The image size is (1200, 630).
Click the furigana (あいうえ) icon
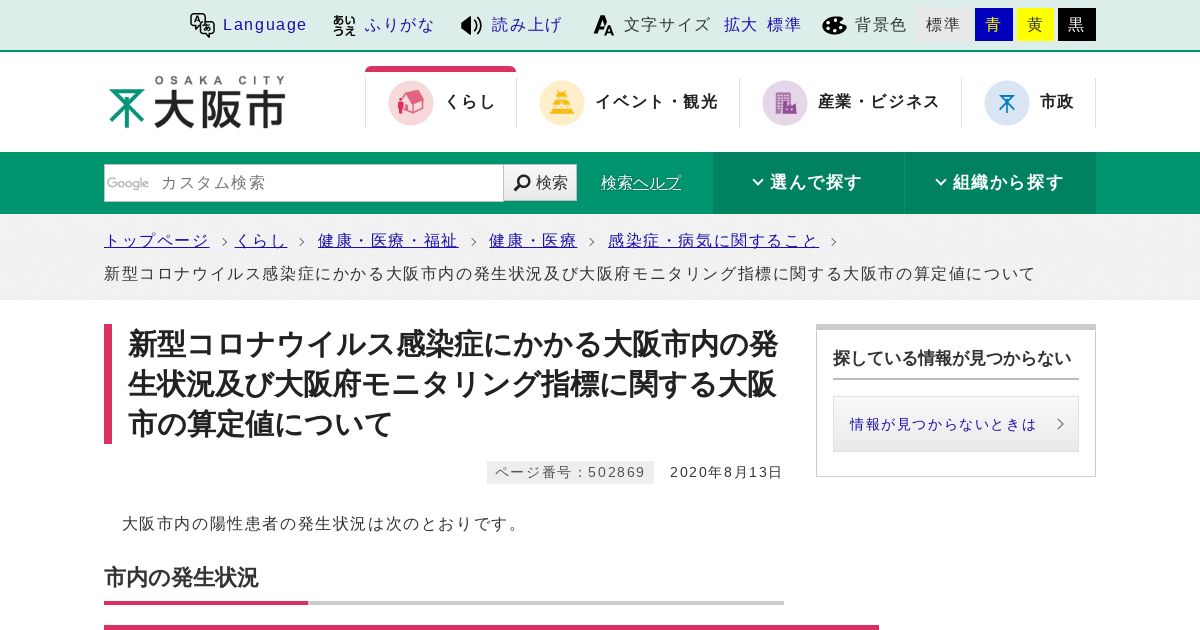point(344,25)
